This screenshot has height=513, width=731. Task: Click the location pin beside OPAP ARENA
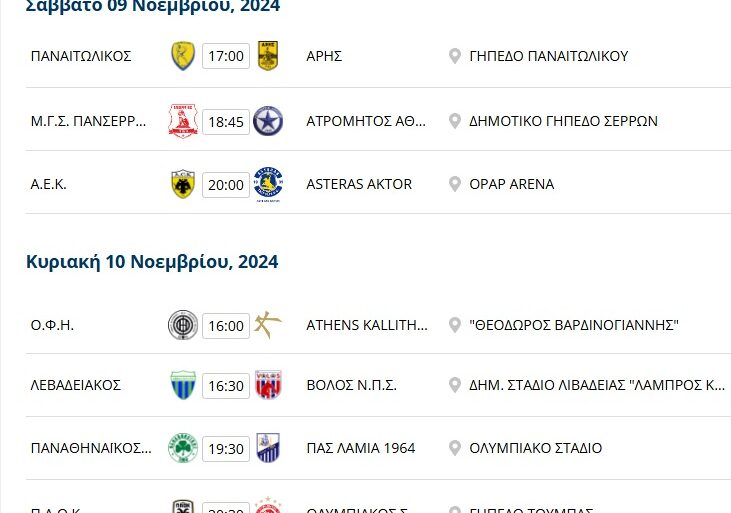(x=455, y=184)
